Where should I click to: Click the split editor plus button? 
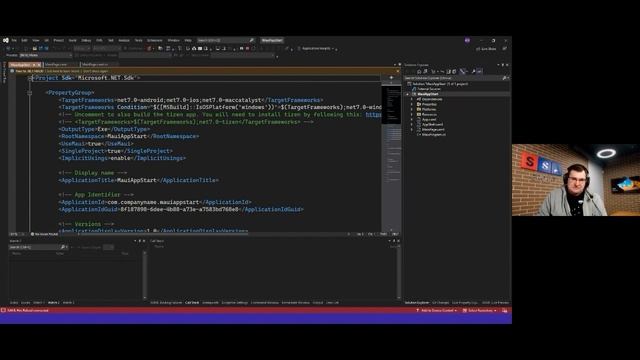point(391,78)
